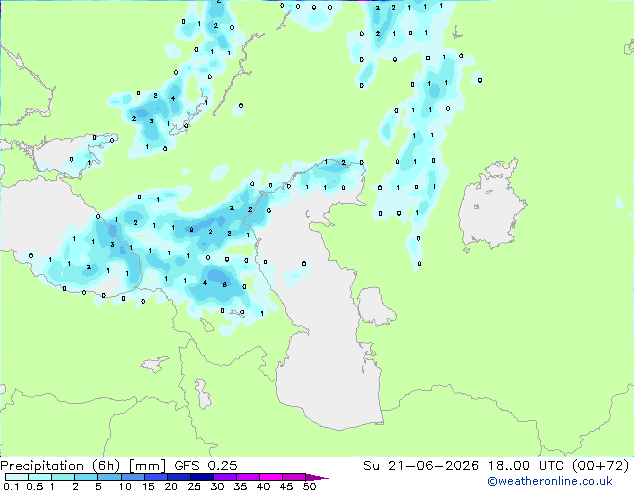Click the date '21-06-2026' text

(433, 466)
